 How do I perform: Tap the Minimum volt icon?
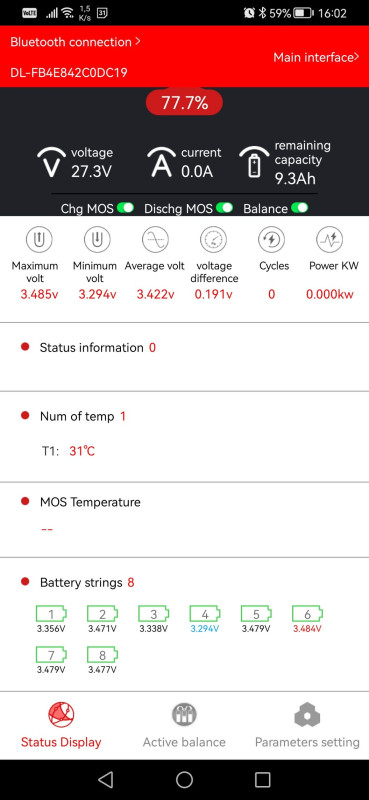[x=97, y=240]
